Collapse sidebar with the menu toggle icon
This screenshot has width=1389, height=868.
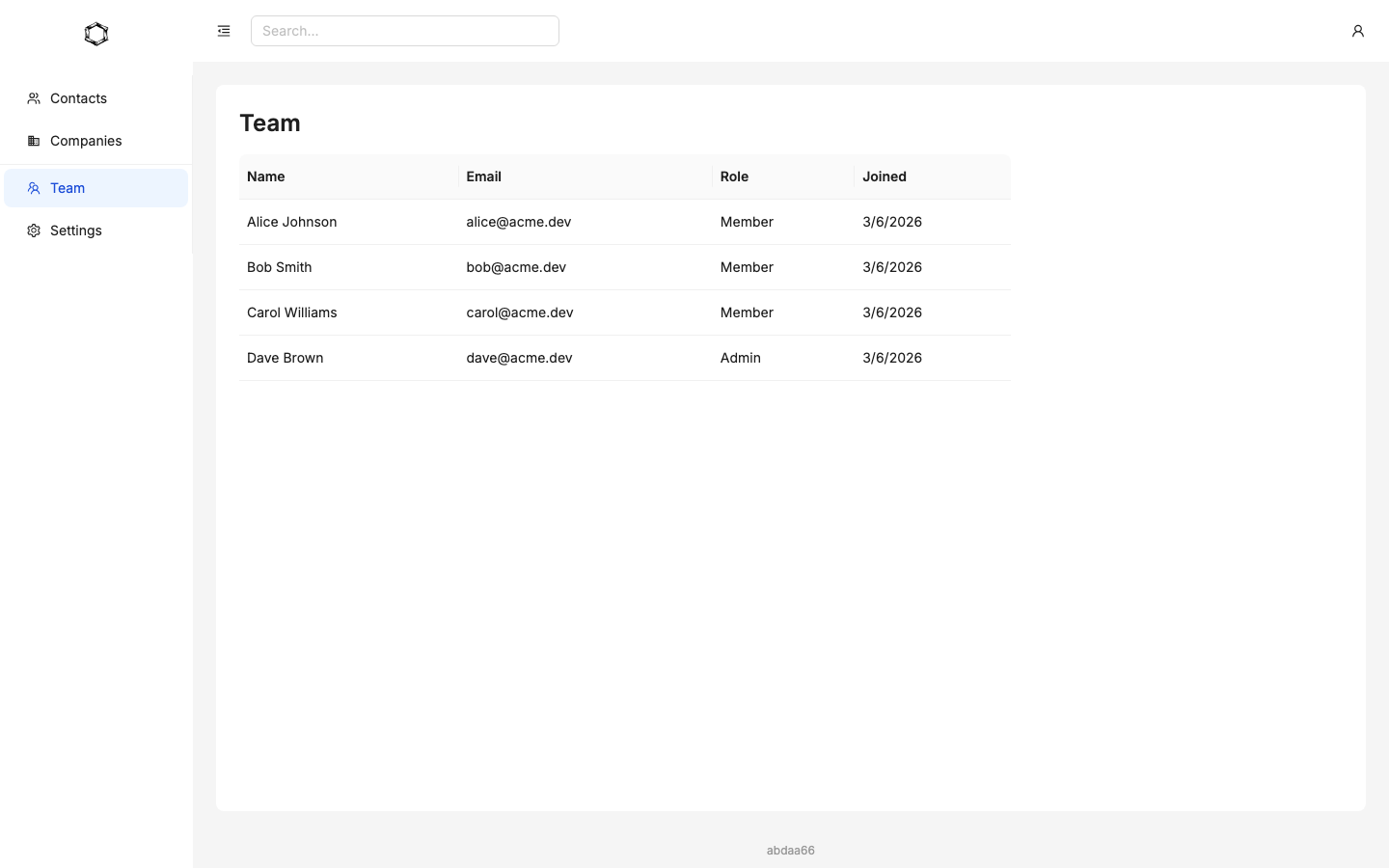pos(224,31)
